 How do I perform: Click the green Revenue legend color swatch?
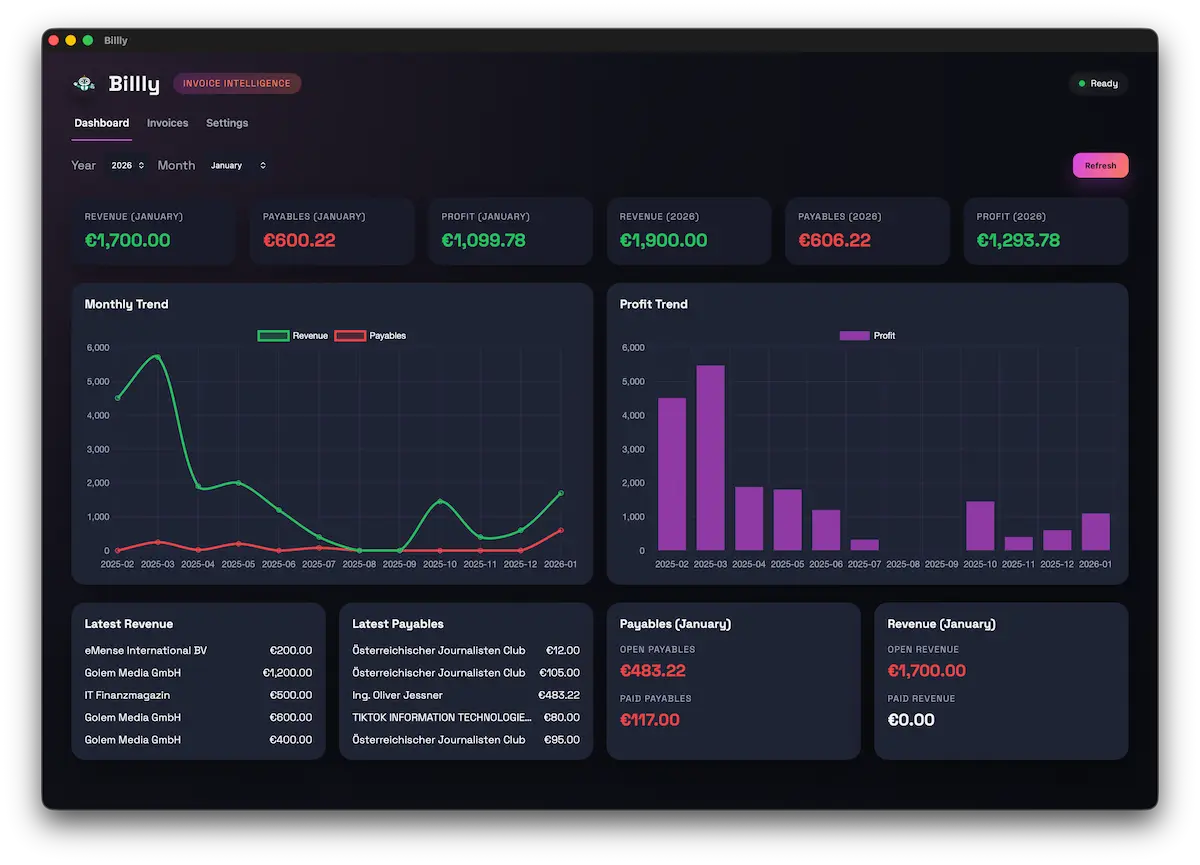click(x=273, y=335)
